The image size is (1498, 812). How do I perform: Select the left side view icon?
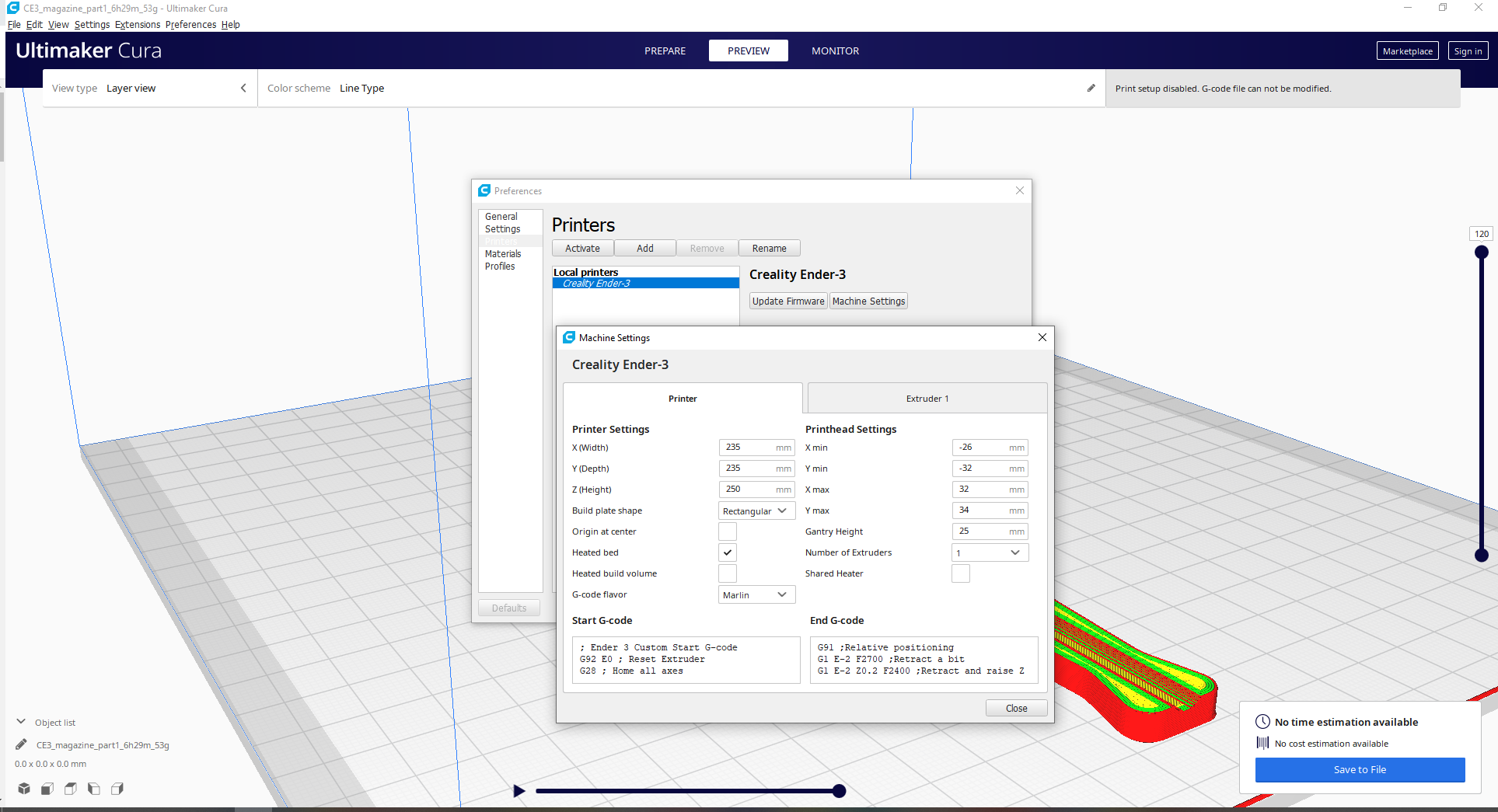[x=94, y=789]
